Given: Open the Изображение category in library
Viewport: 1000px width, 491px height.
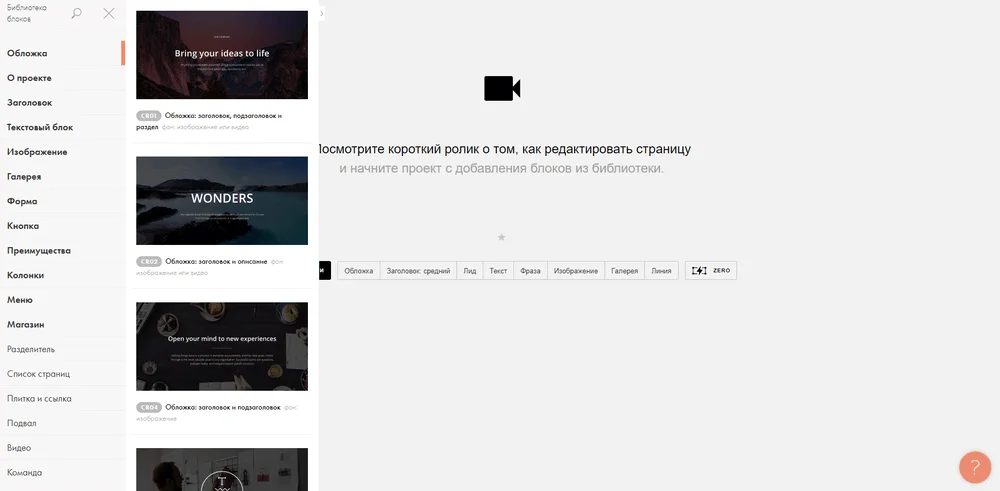Looking at the screenshot, I should tap(62, 152).
